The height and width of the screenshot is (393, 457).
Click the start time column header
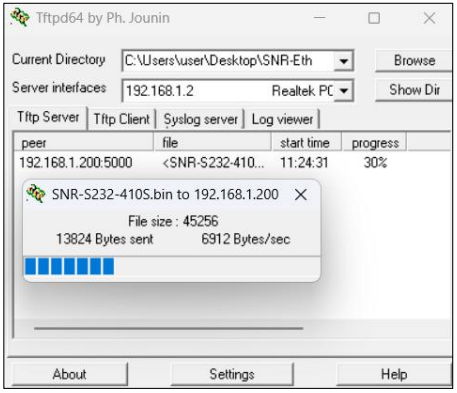click(x=307, y=143)
